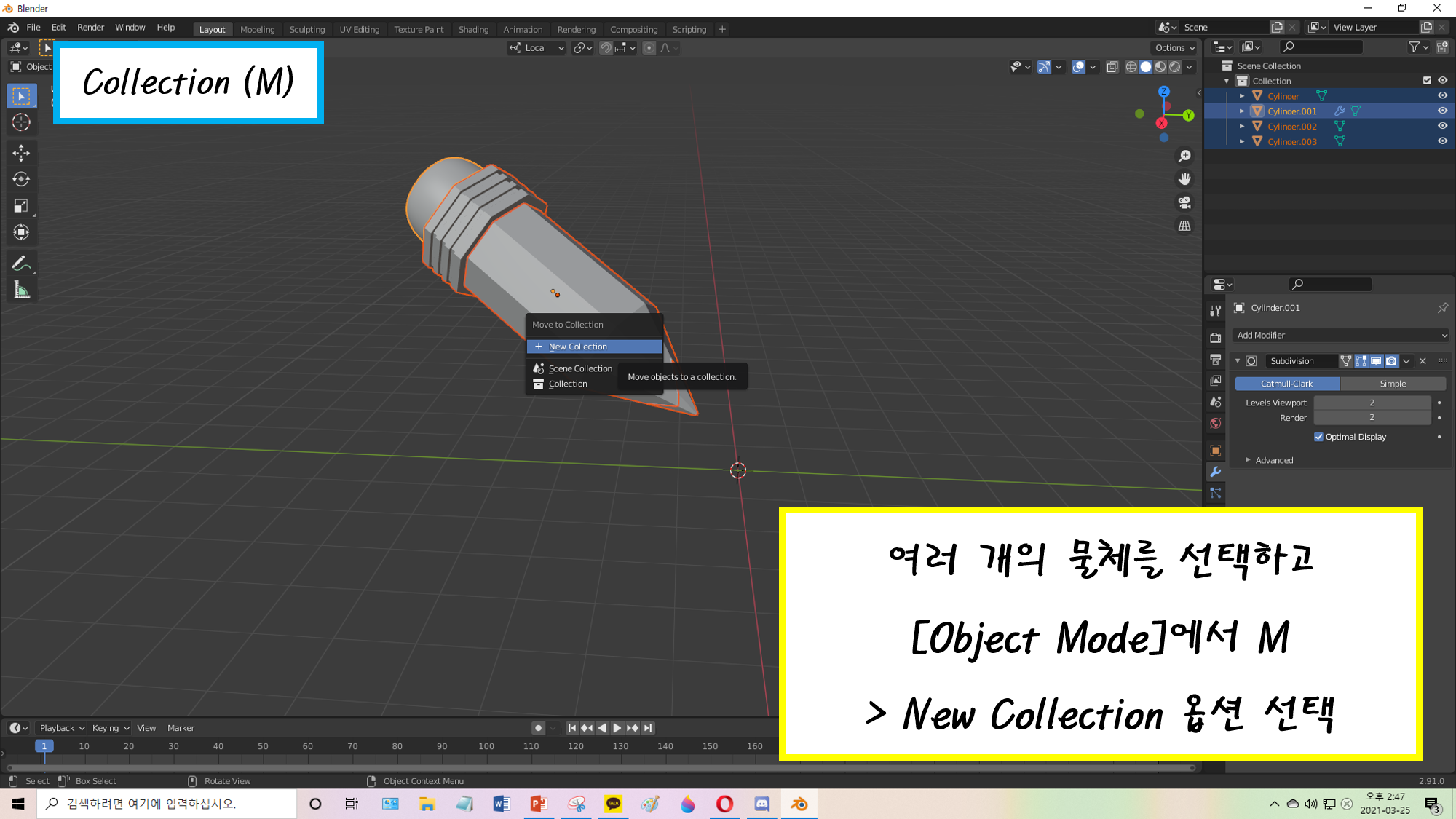1456x819 pixels.
Task: Open the Add Modifier dropdown
Action: 1341,335
